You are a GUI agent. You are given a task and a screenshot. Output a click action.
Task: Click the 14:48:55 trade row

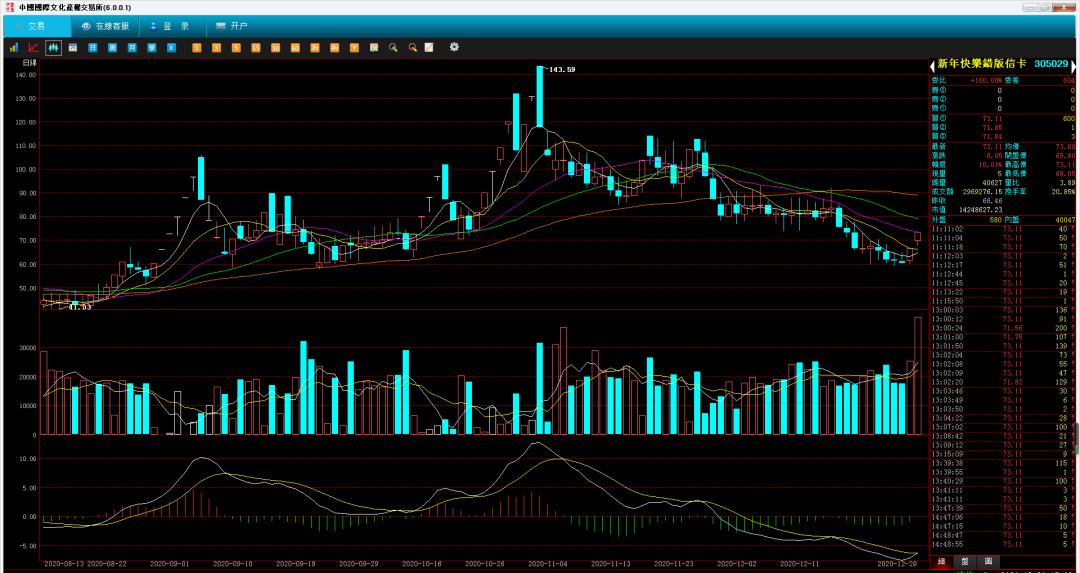click(x=1002, y=544)
